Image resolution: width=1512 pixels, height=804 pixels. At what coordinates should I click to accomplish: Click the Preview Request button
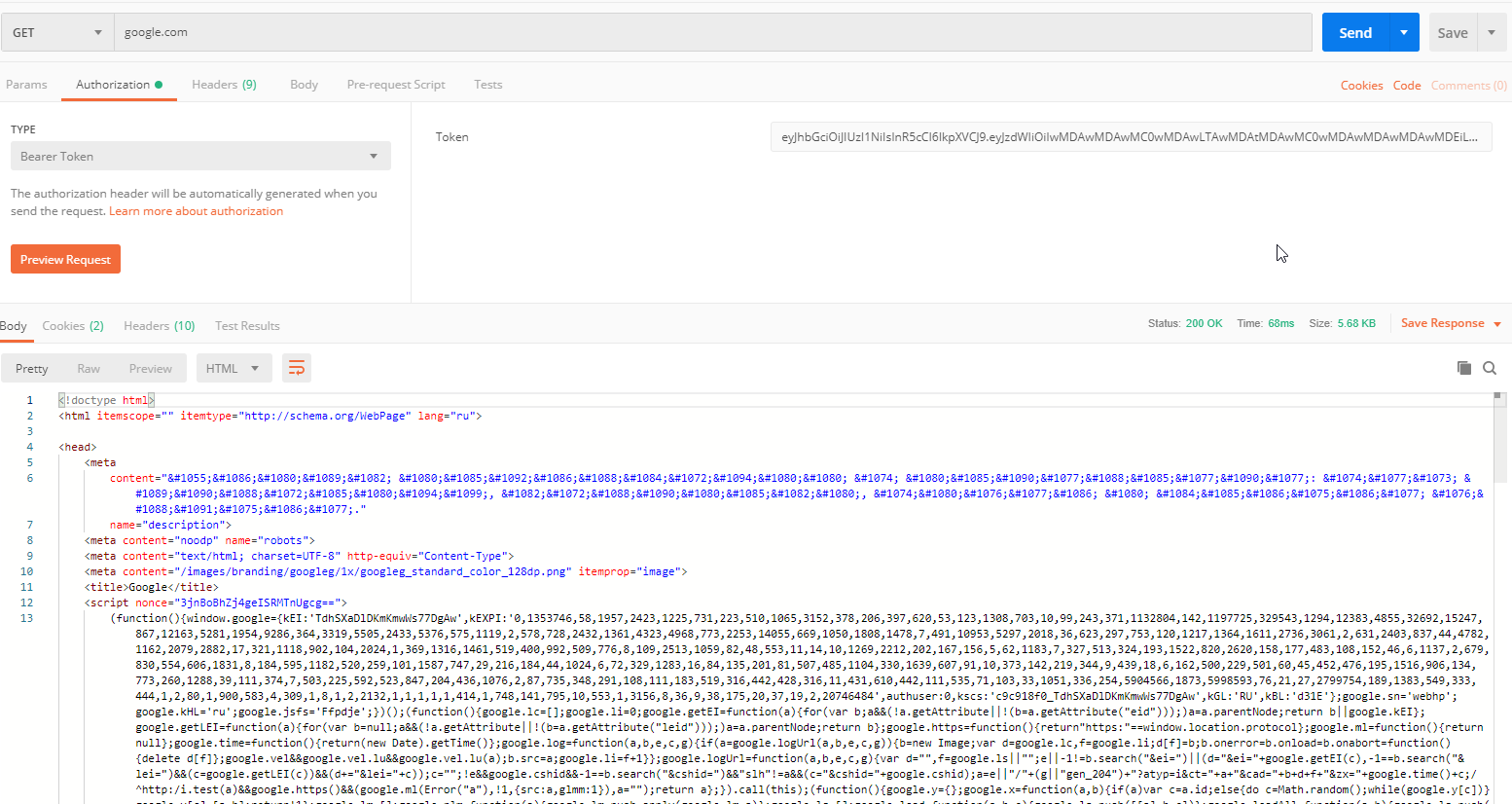pos(65,259)
